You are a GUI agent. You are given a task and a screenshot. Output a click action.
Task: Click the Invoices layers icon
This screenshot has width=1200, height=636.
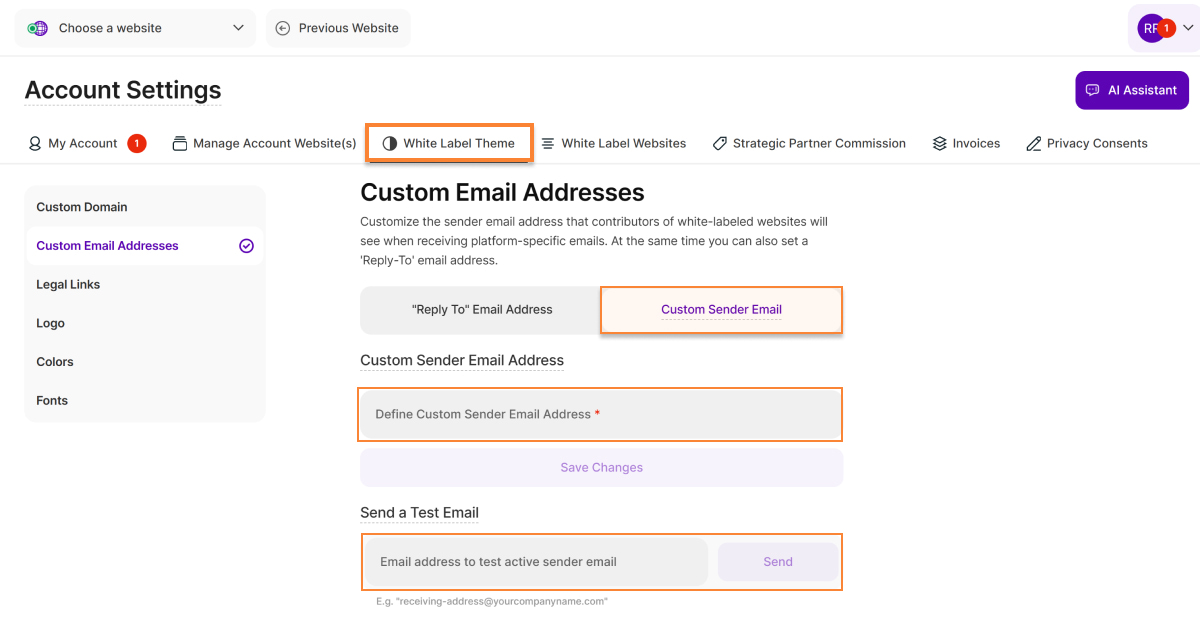tap(939, 144)
